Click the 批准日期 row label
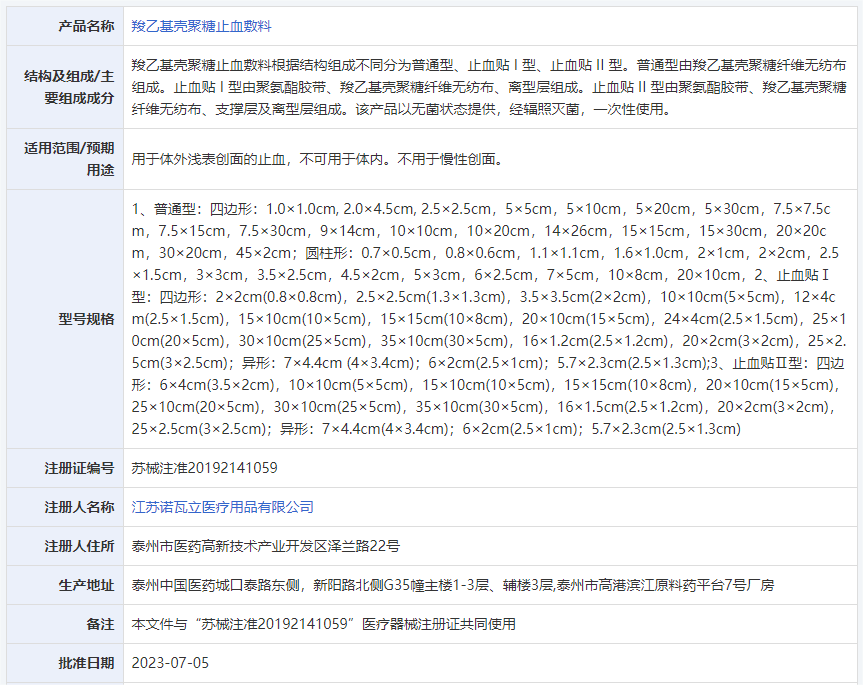 (86, 663)
